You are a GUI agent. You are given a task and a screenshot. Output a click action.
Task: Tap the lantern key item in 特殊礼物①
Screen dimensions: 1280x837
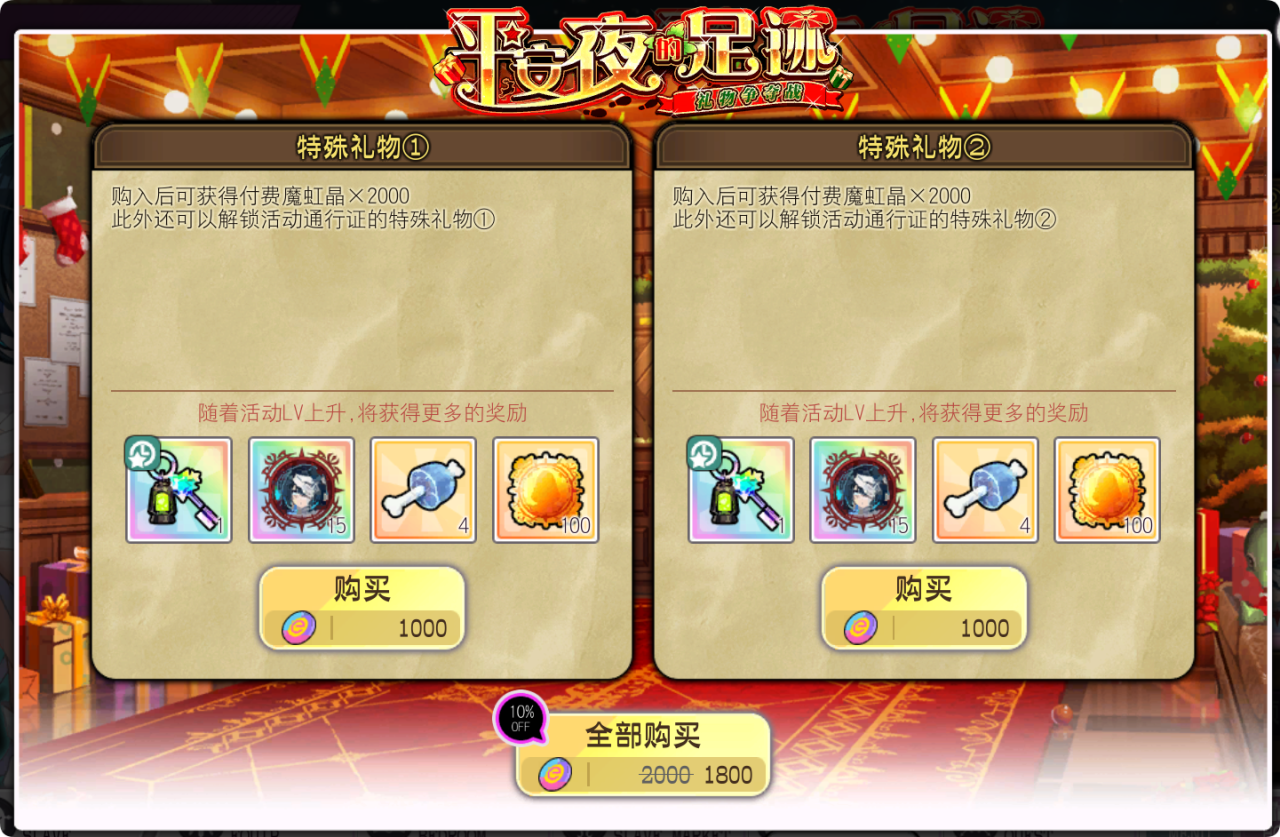coord(179,490)
